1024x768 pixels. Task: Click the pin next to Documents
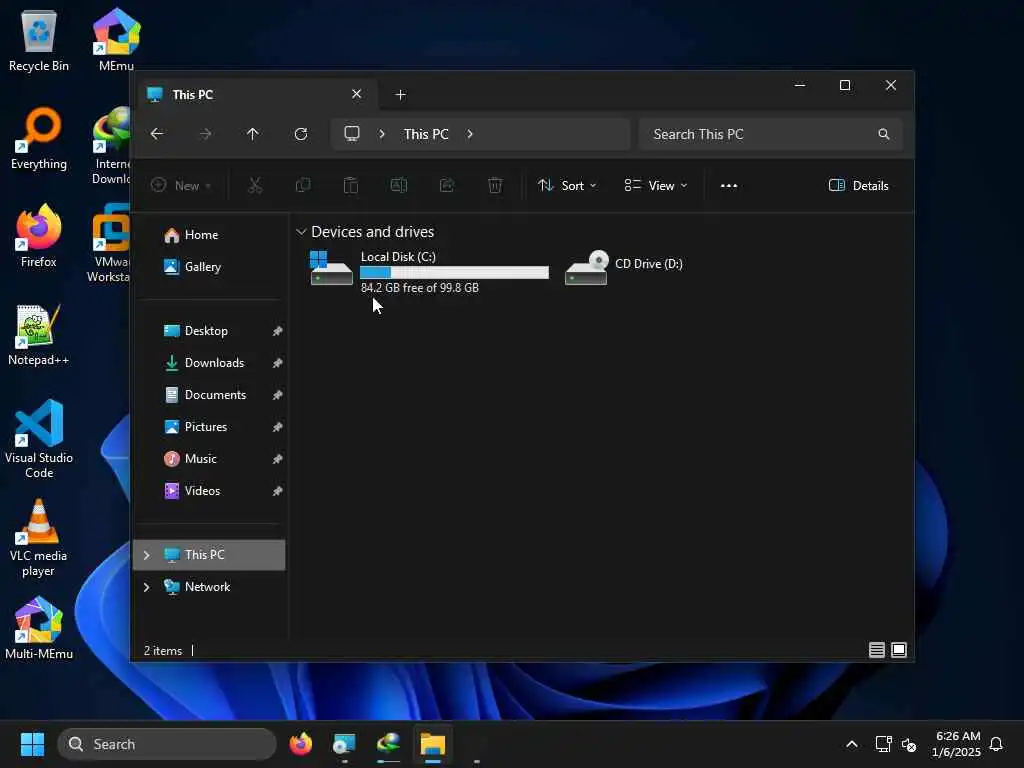click(278, 395)
